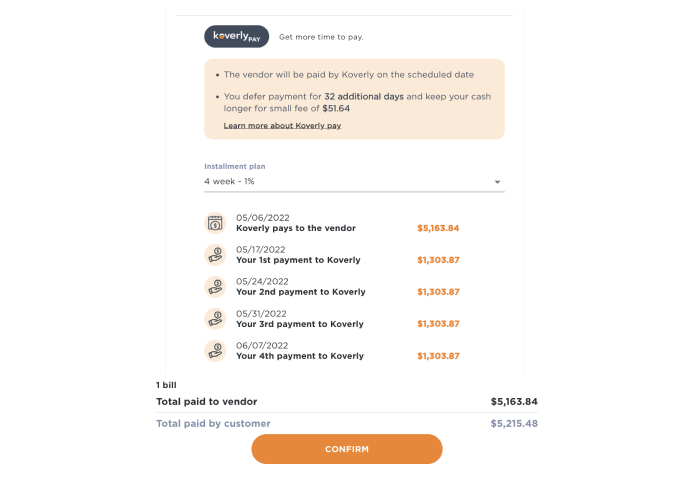Click the Get more time to pay text
The image size is (678, 499).
[321, 37]
